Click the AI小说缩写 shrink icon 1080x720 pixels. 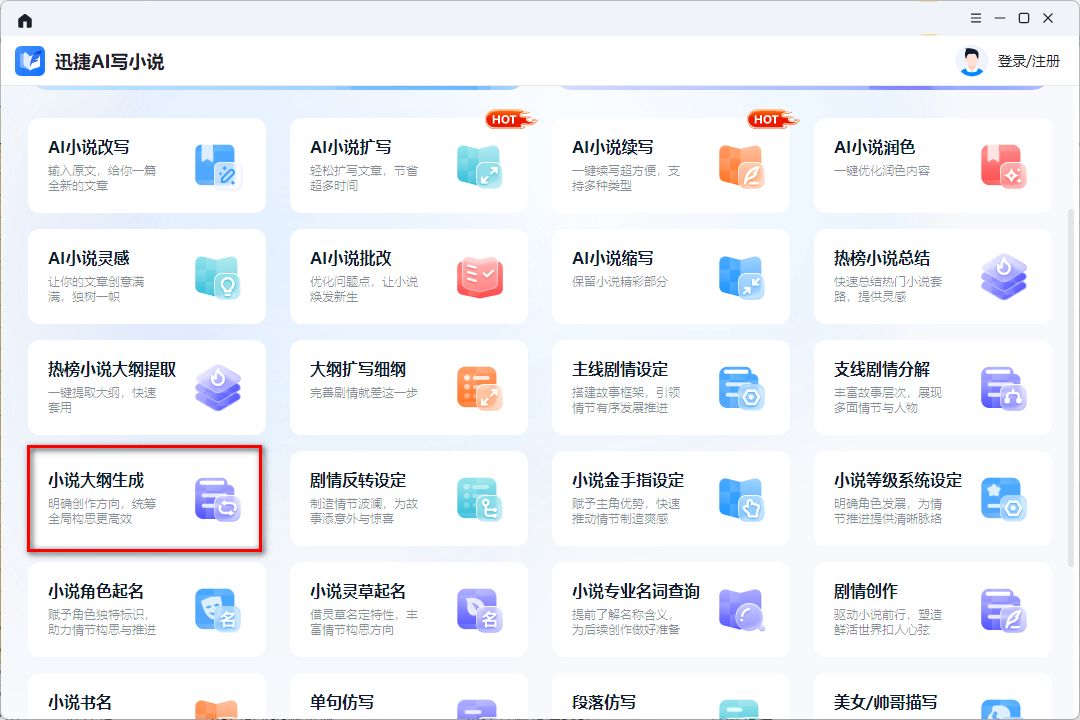pos(741,276)
